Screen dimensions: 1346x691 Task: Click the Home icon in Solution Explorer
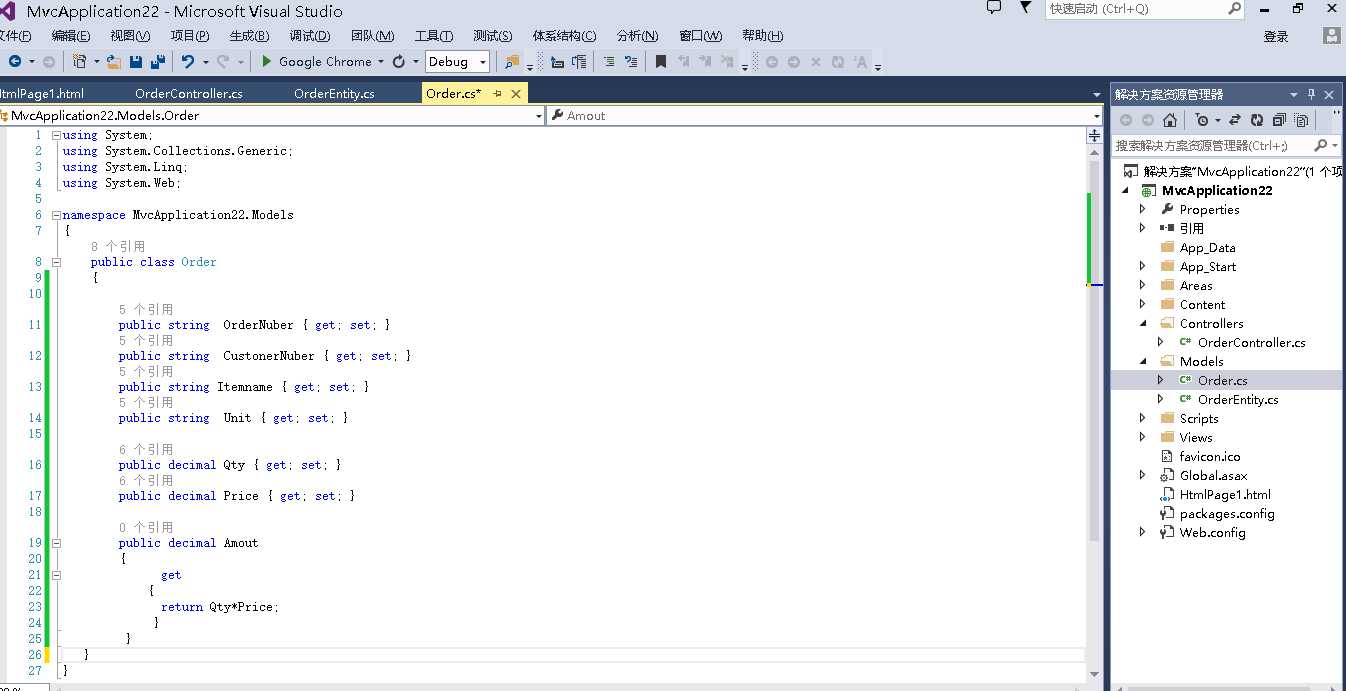coord(1170,120)
